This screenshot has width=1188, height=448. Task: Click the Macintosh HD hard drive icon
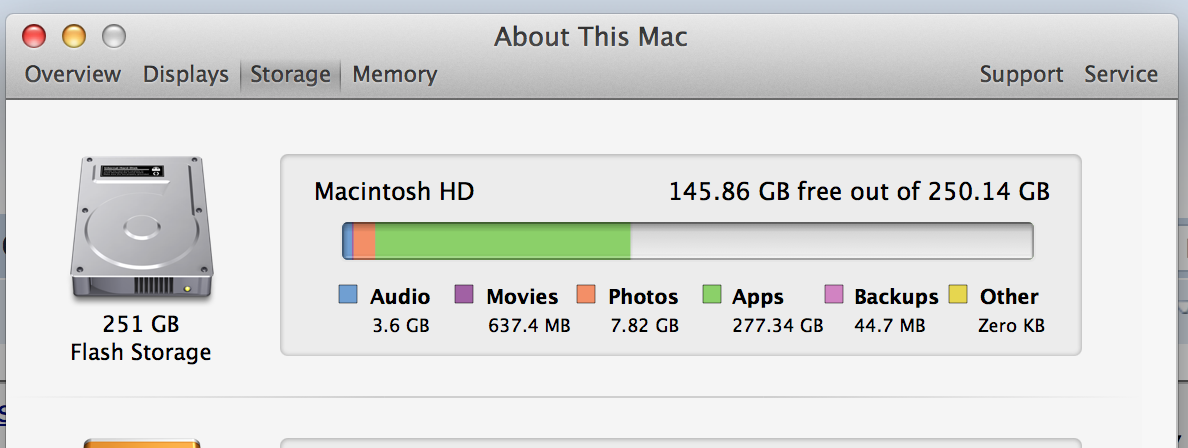point(142,228)
